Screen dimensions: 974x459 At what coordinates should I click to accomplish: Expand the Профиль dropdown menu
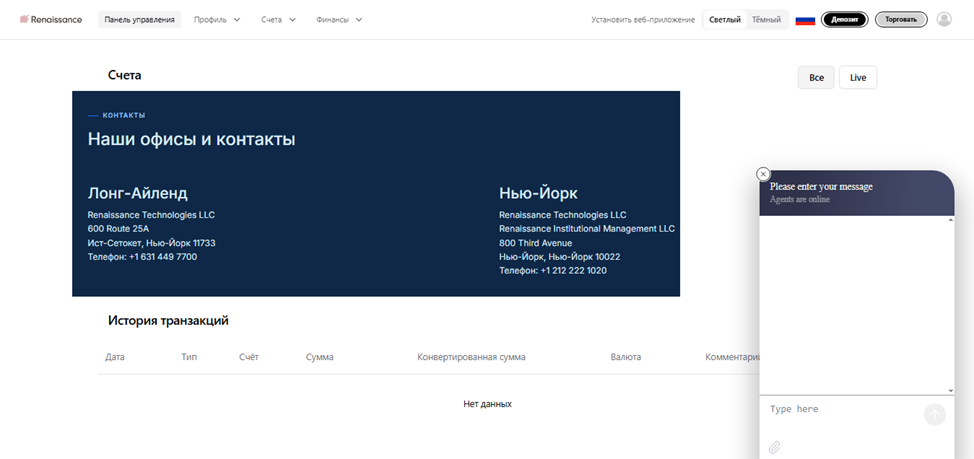coord(217,19)
